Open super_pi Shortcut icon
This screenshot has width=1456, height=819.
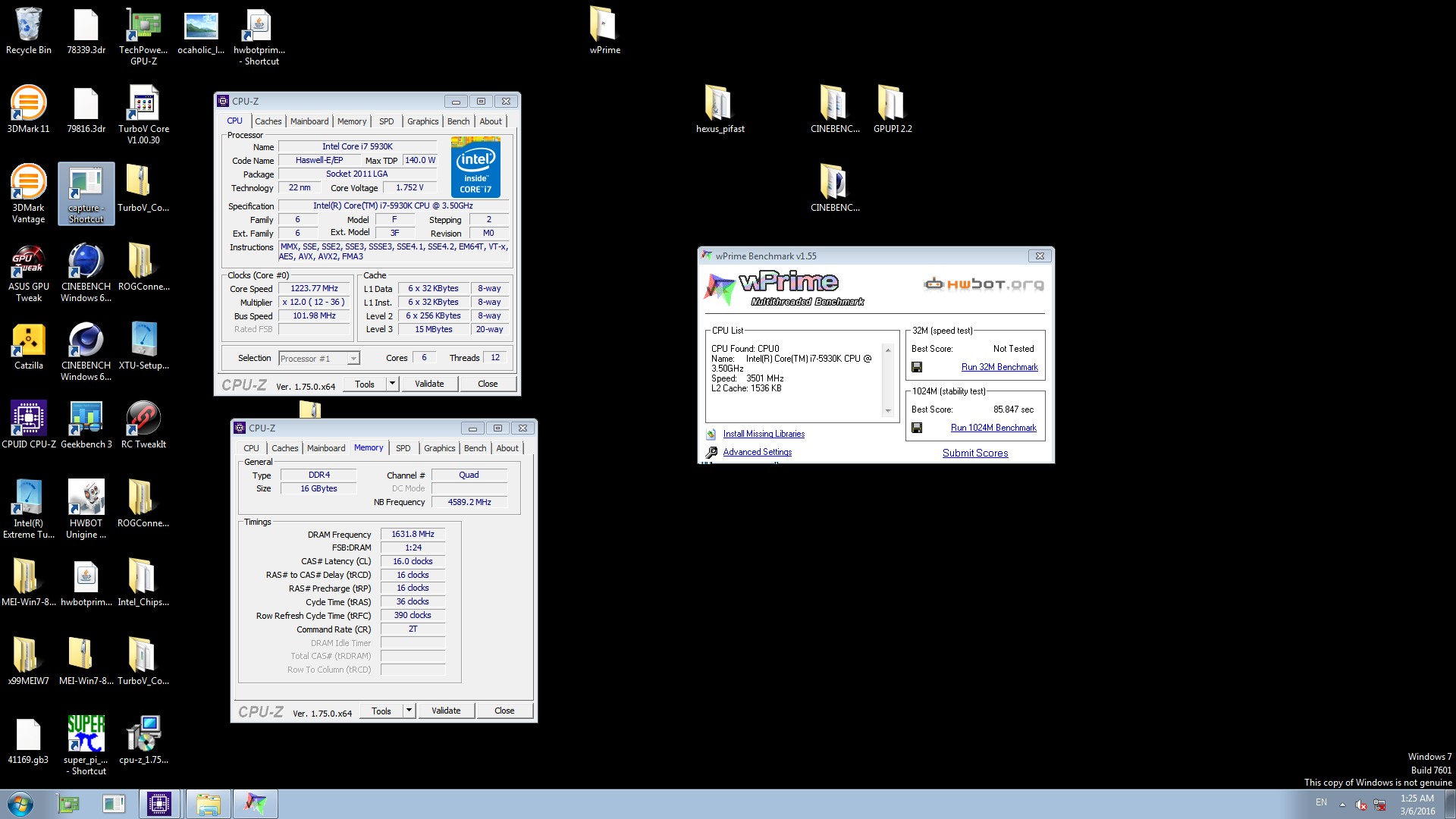pyautogui.click(x=86, y=745)
